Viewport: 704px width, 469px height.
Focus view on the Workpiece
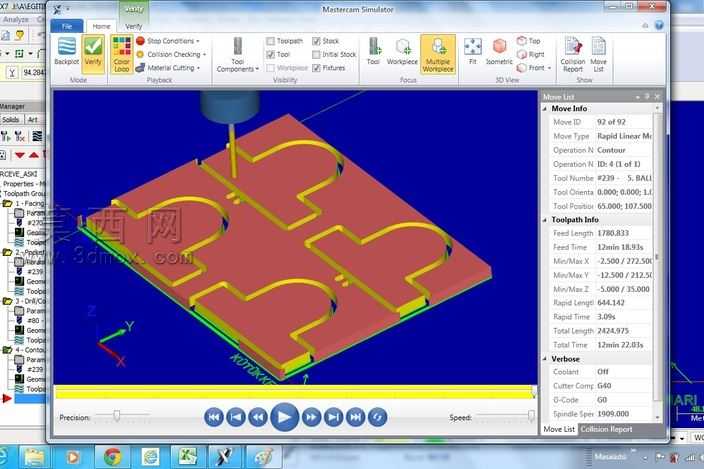(x=402, y=51)
